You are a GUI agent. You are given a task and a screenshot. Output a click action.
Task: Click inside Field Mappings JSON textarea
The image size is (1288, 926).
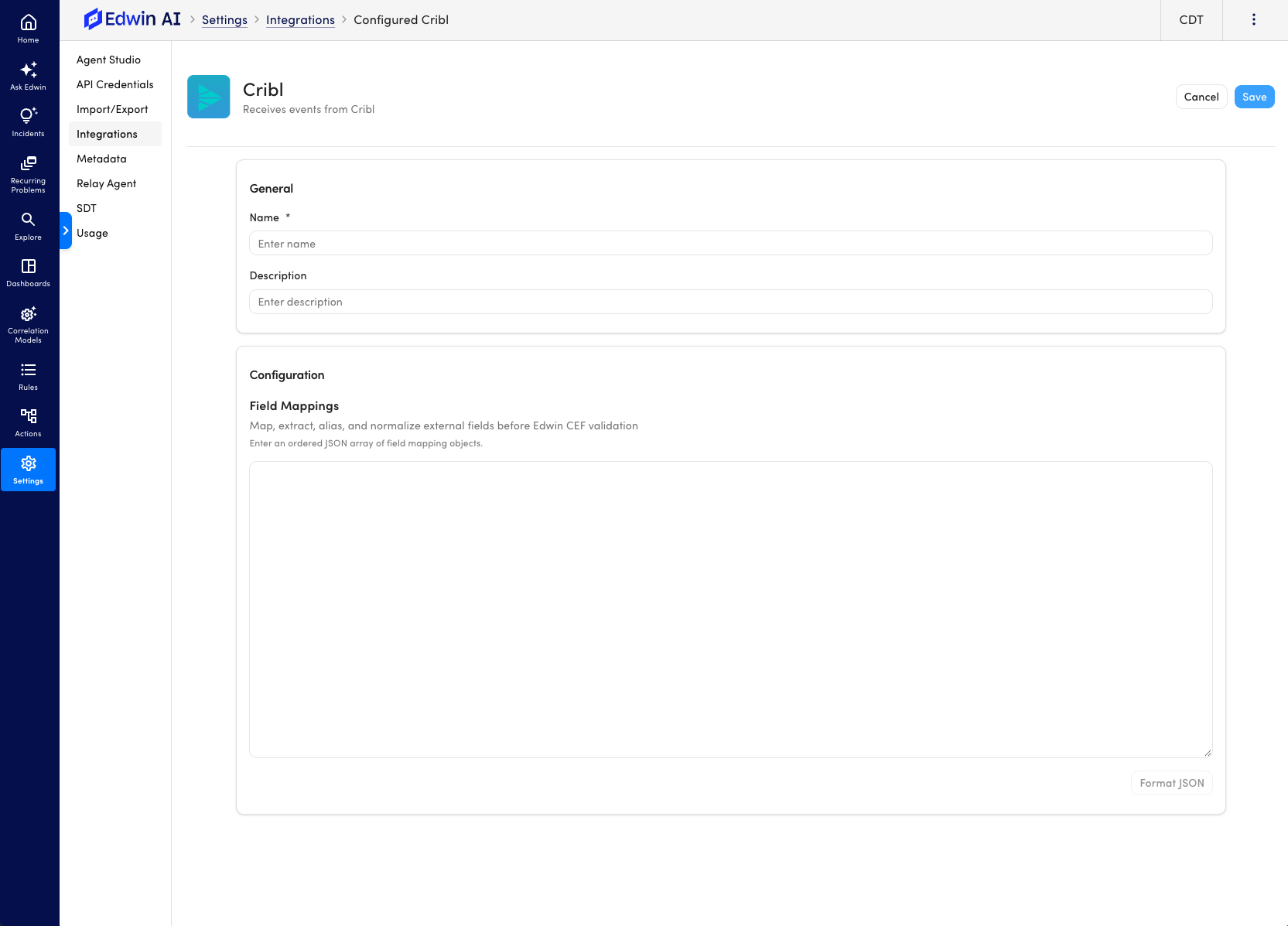pos(731,610)
